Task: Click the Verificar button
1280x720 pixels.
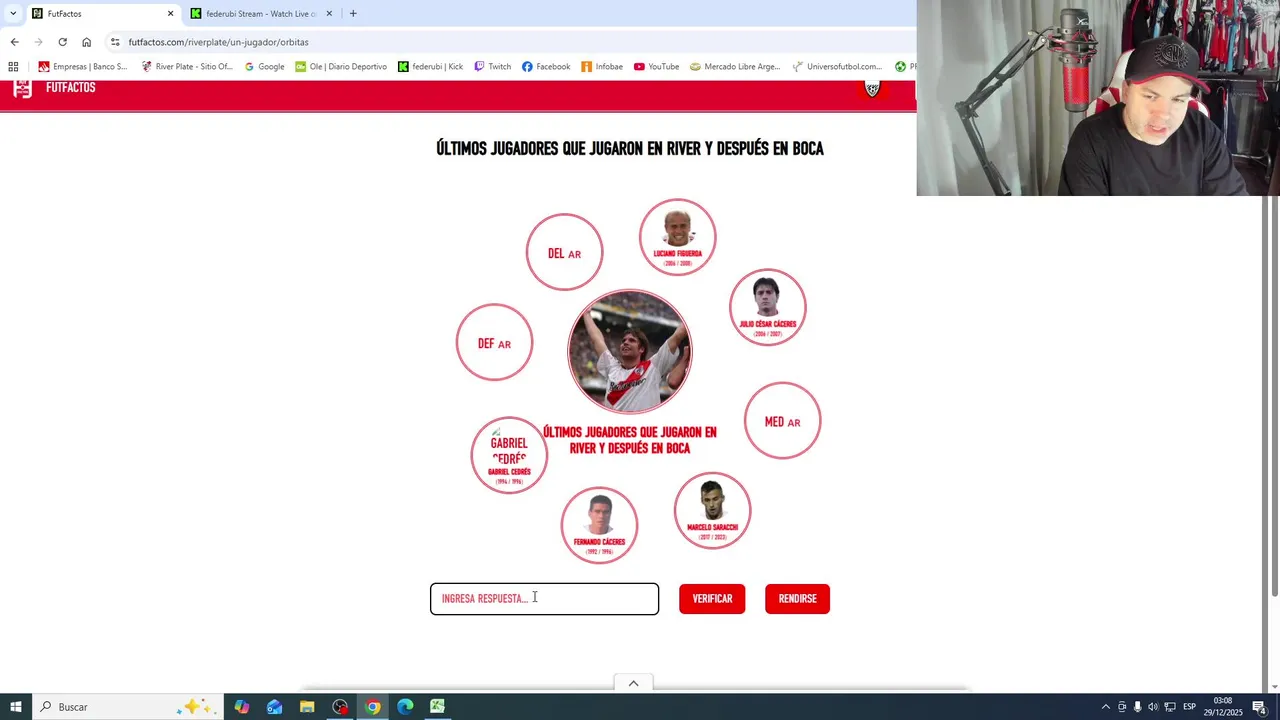Action: point(712,599)
